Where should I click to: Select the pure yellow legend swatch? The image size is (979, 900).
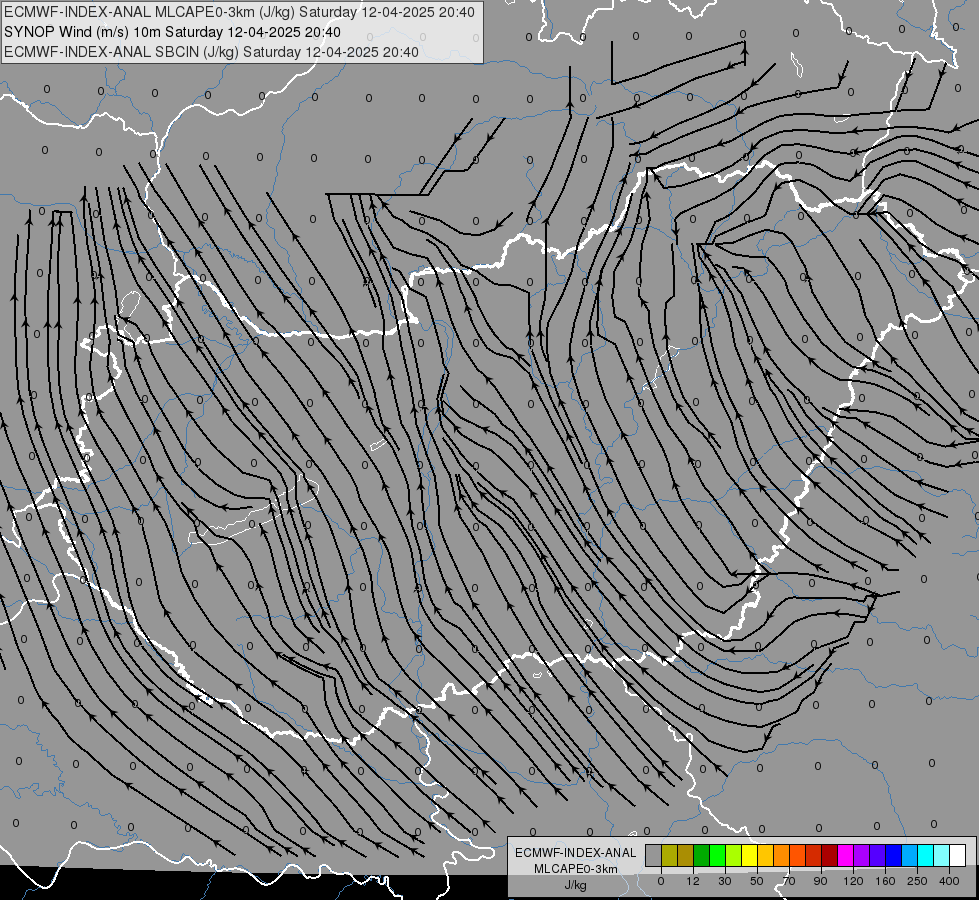point(749,856)
